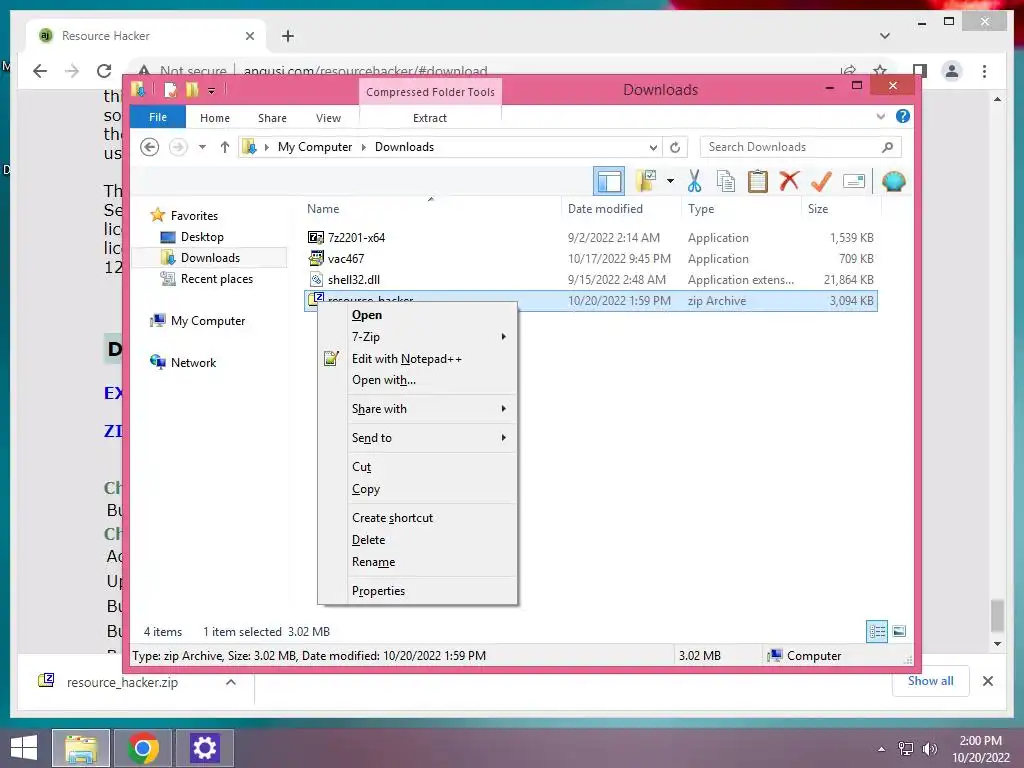The image size is (1024, 768).
Task: Switch to the View ribbon tab
Action: click(x=328, y=118)
